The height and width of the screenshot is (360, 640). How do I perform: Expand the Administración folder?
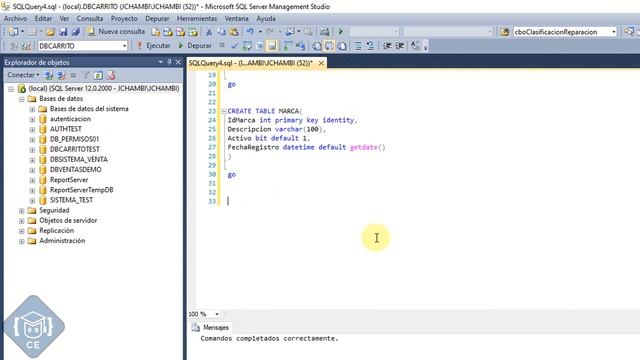22,241
